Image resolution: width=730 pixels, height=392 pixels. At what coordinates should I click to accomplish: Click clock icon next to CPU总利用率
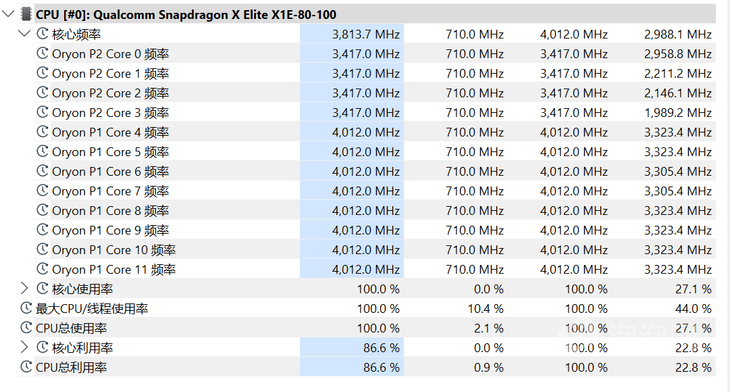(26, 367)
